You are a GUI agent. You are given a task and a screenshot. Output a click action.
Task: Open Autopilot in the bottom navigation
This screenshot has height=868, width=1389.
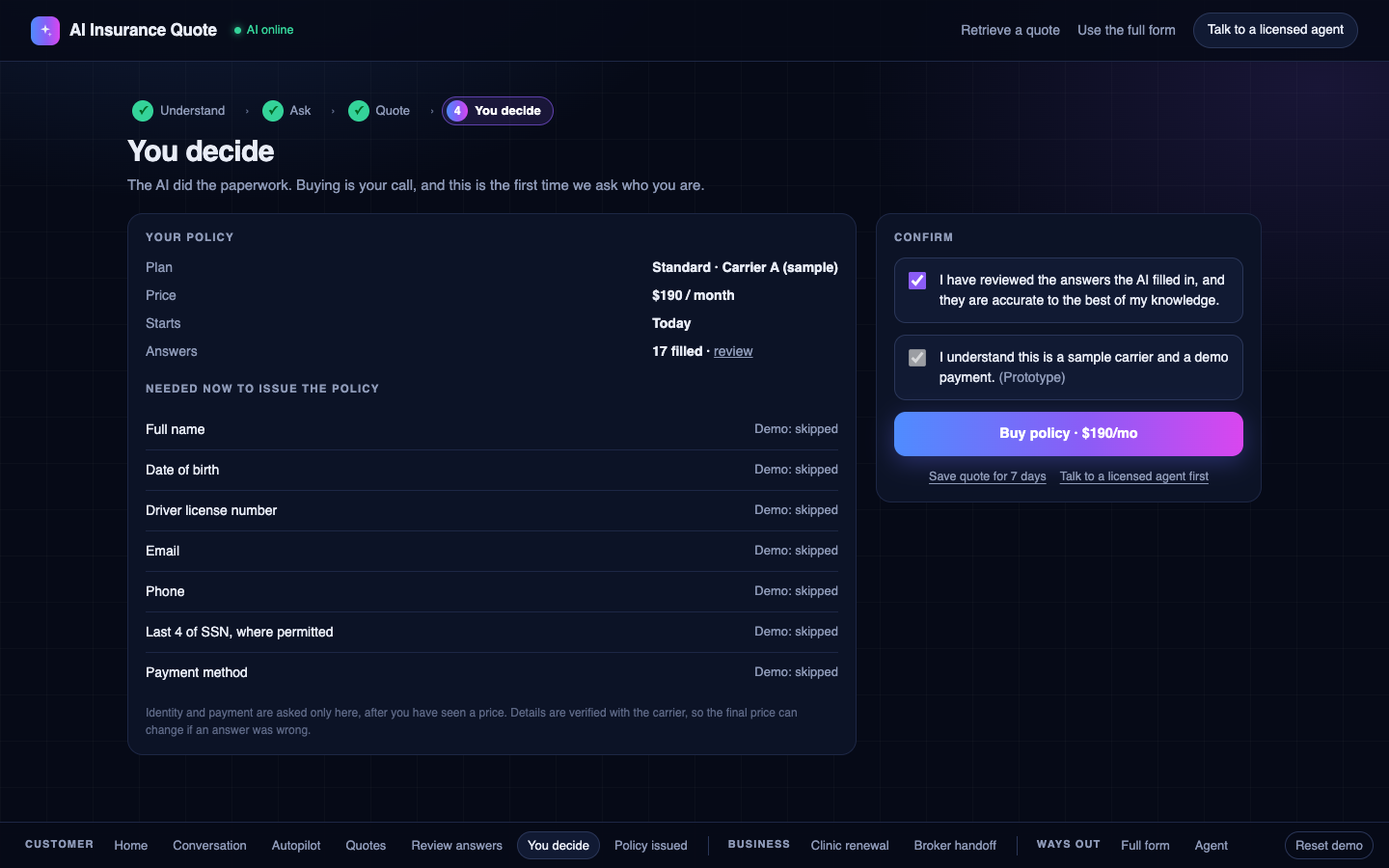(x=296, y=845)
